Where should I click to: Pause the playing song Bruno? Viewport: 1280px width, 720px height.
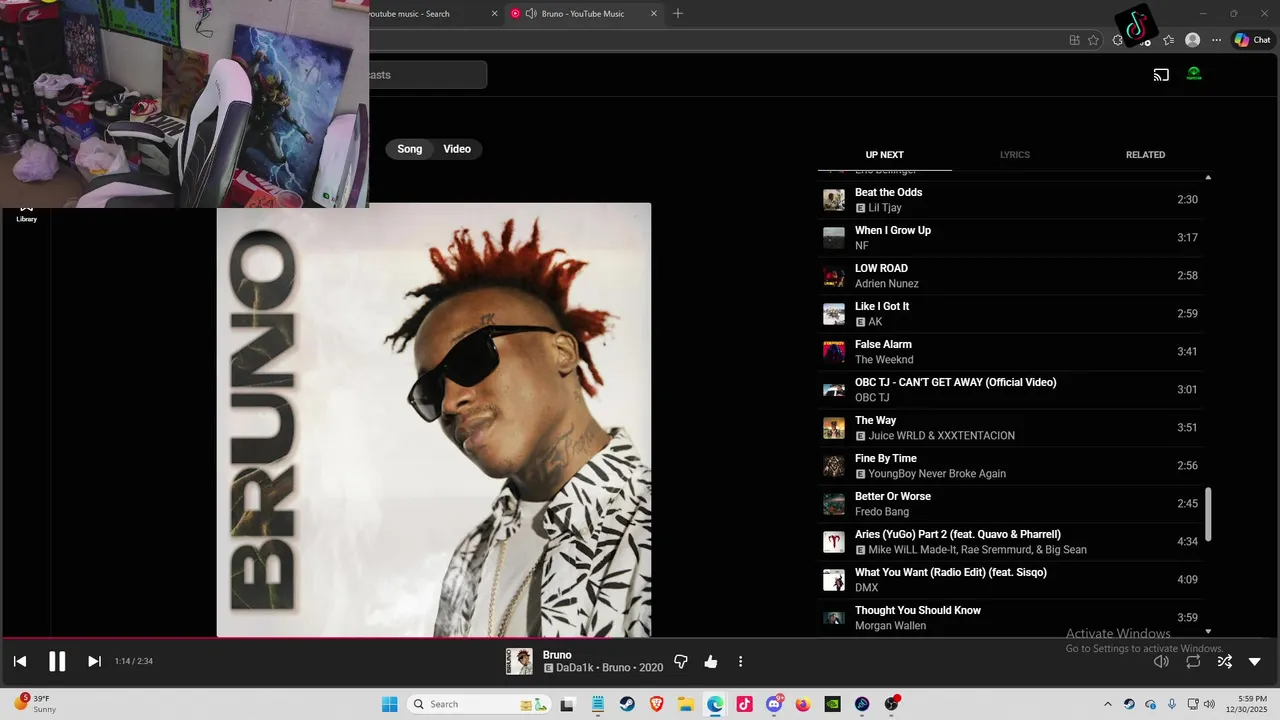point(57,661)
